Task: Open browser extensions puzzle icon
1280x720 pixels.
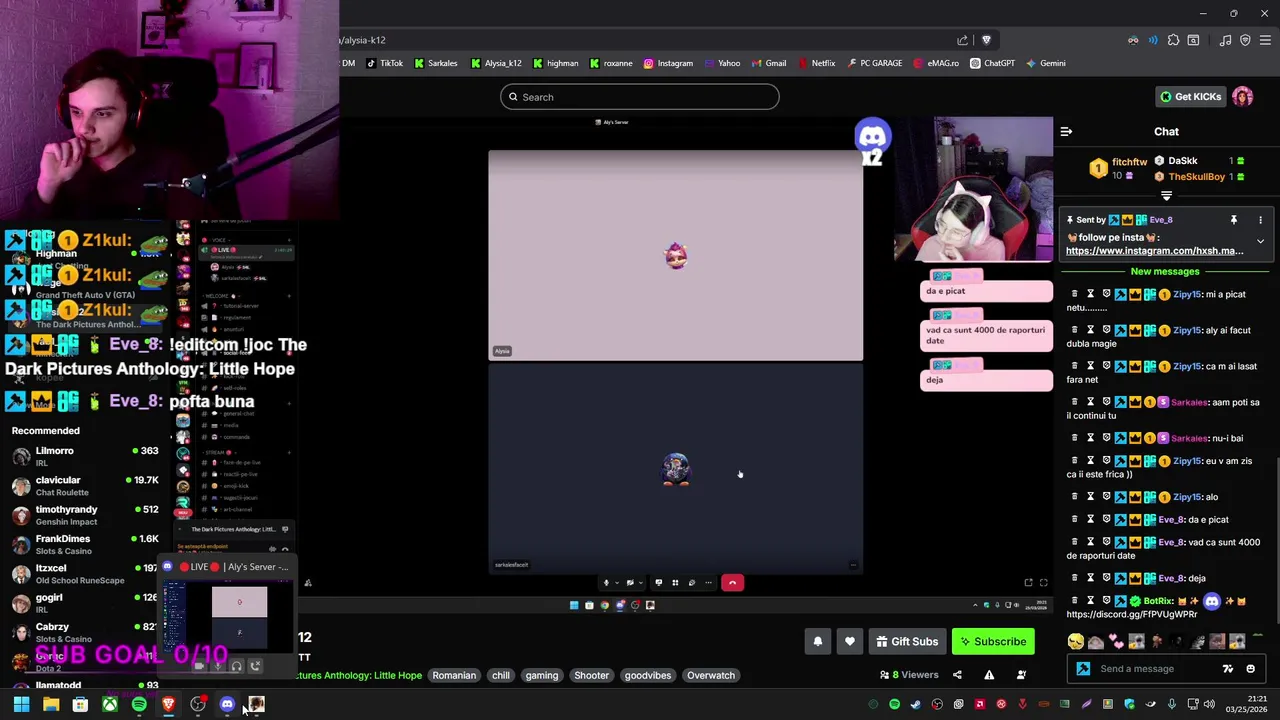Action: (x=1173, y=40)
